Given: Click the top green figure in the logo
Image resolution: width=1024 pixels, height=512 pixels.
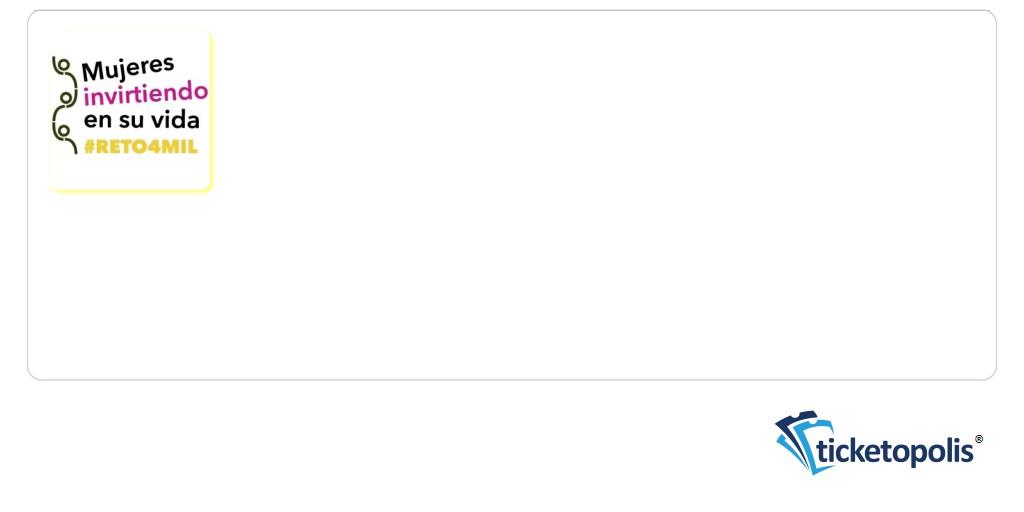Looking at the screenshot, I should click(64, 69).
